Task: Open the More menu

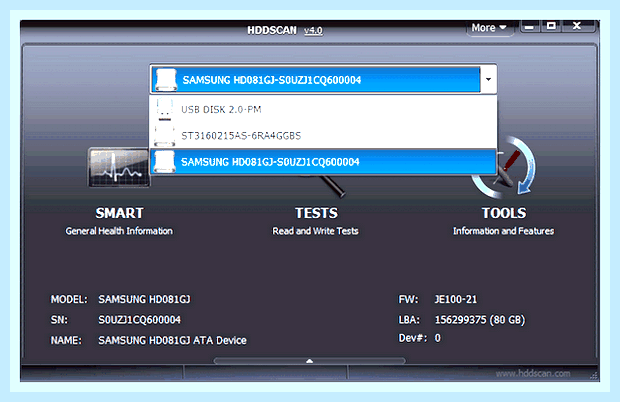Action: (x=489, y=28)
